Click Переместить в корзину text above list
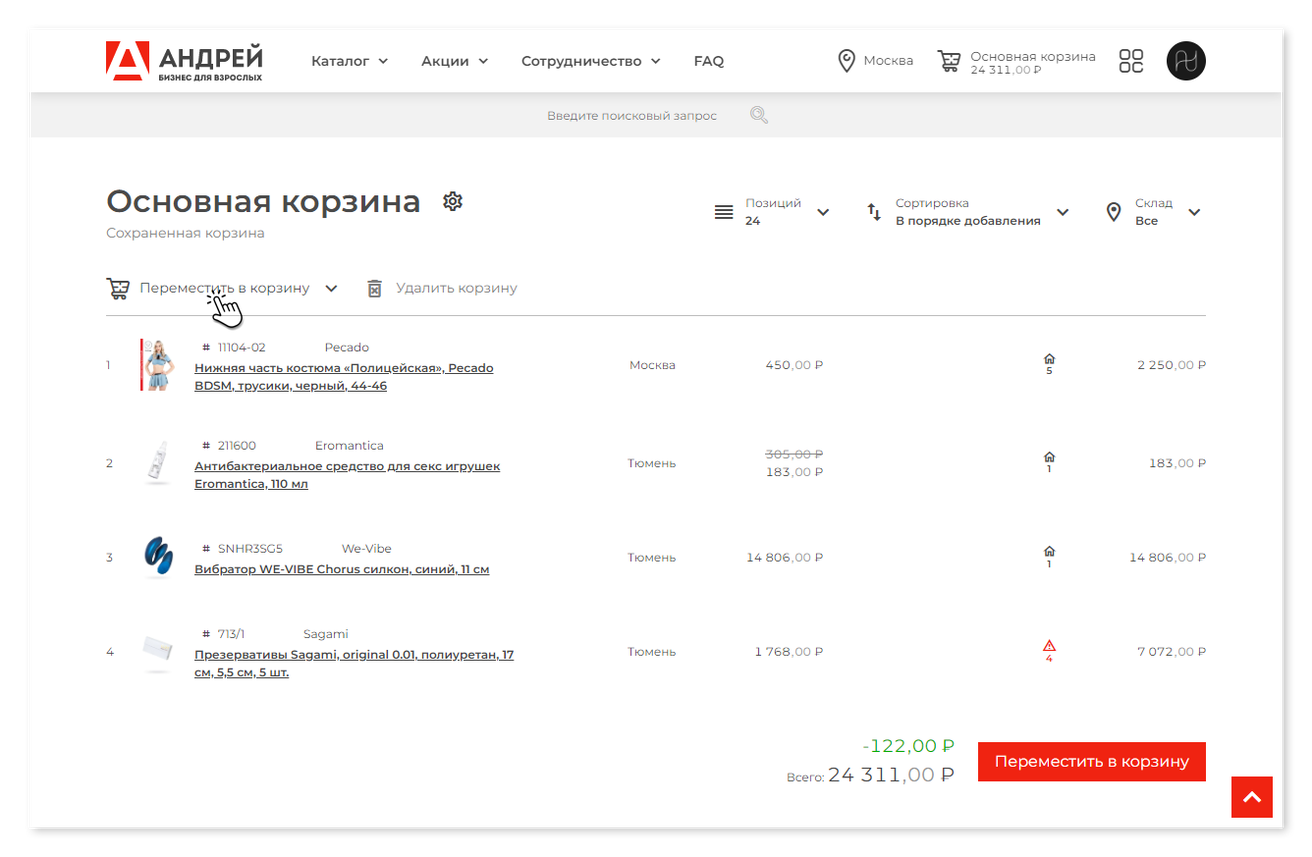Image resolution: width=1312 pixels, height=857 pixels. 225,288
